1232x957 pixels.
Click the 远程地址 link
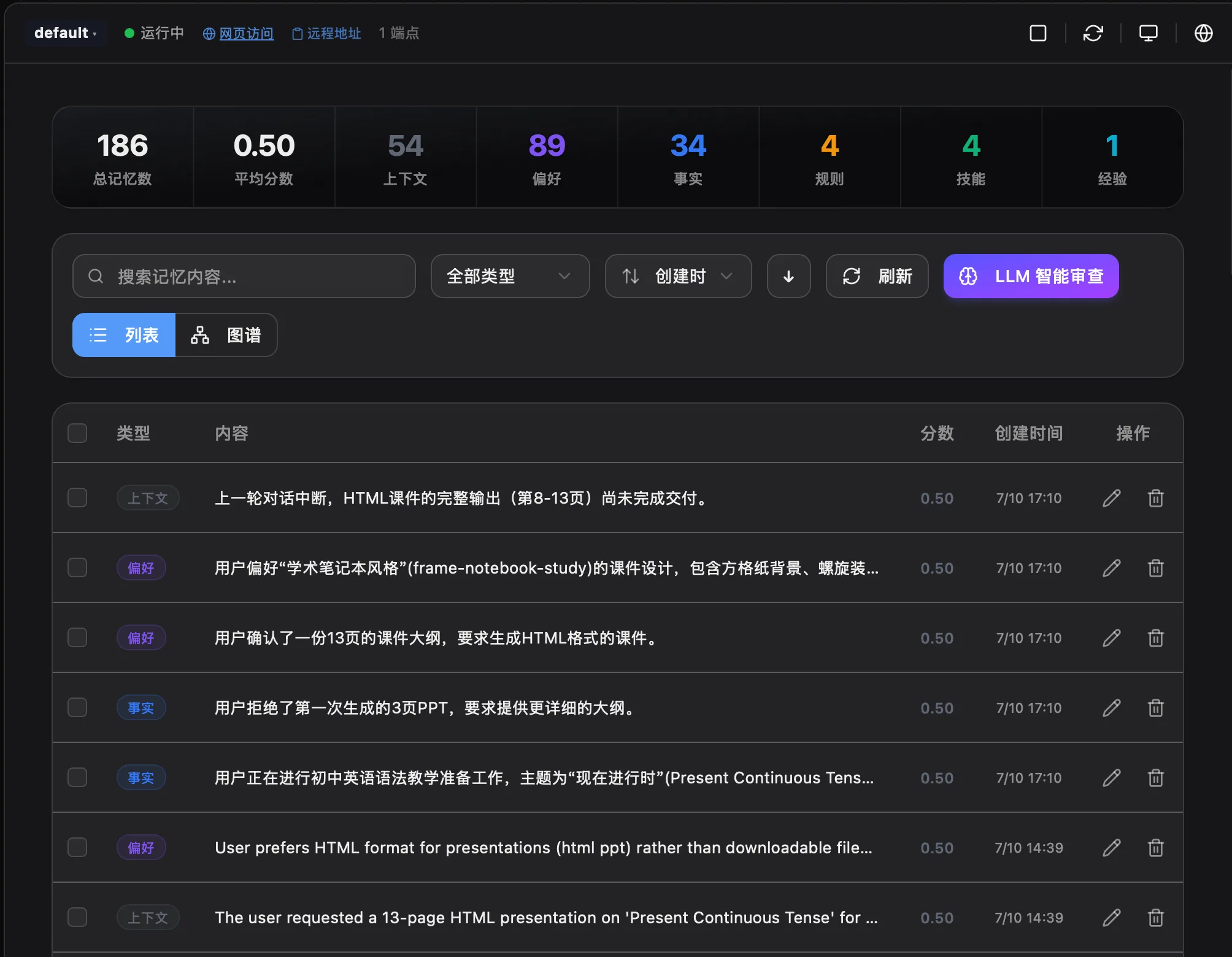[x=326, y=33]
